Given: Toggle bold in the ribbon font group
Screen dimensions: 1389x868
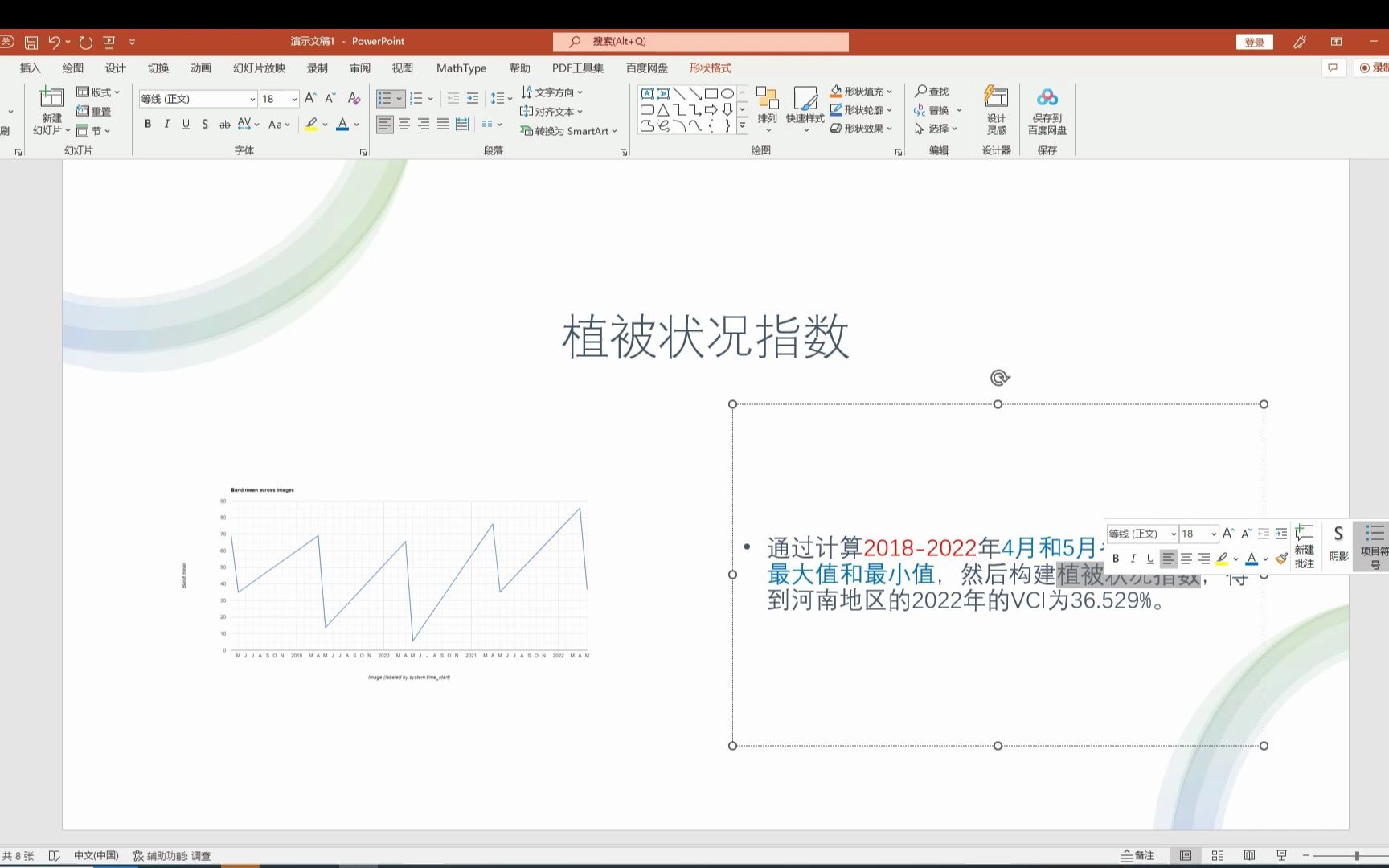Looking at the screenshot, I should 148,124.
